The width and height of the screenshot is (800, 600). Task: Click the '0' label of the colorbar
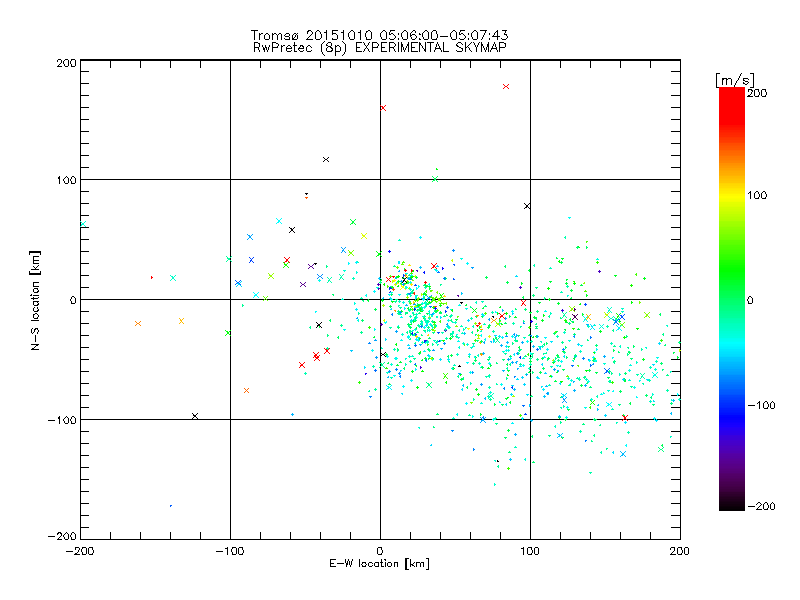(750, 300)
